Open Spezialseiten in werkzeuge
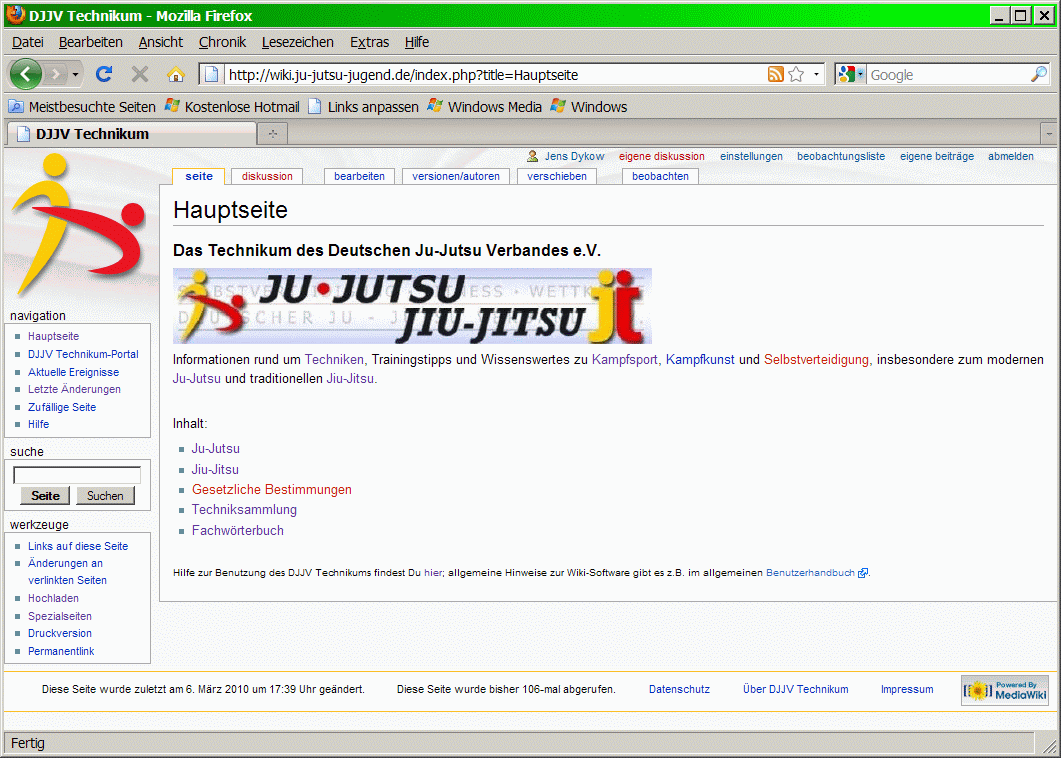This screenshot has height=758, width=1061. pyautogui.click(x=60, y=616)
